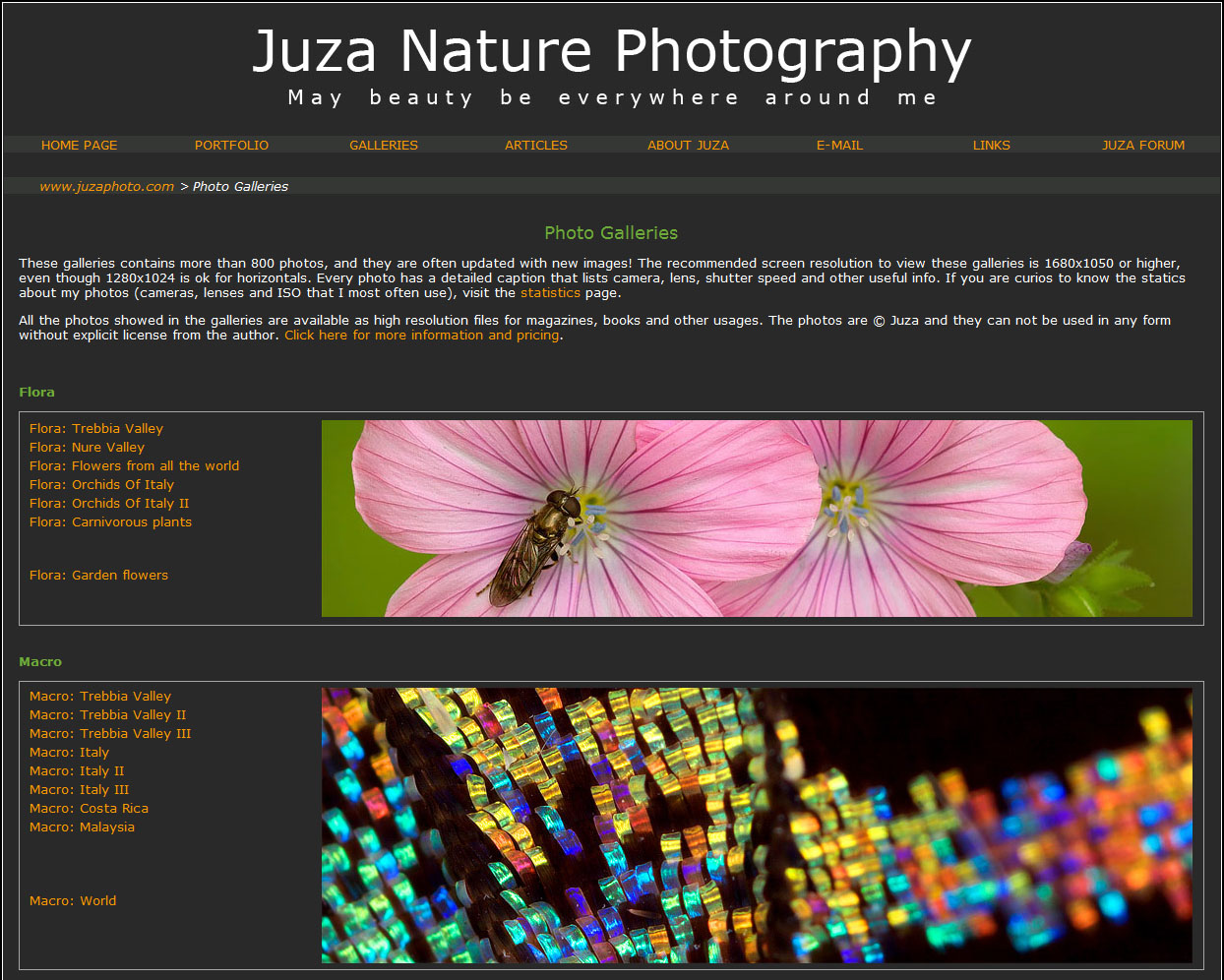The width and height of the screenshot is (1224, 980).
Task: Select ARTICLES in the navigation bar
Action: point(536,145)
